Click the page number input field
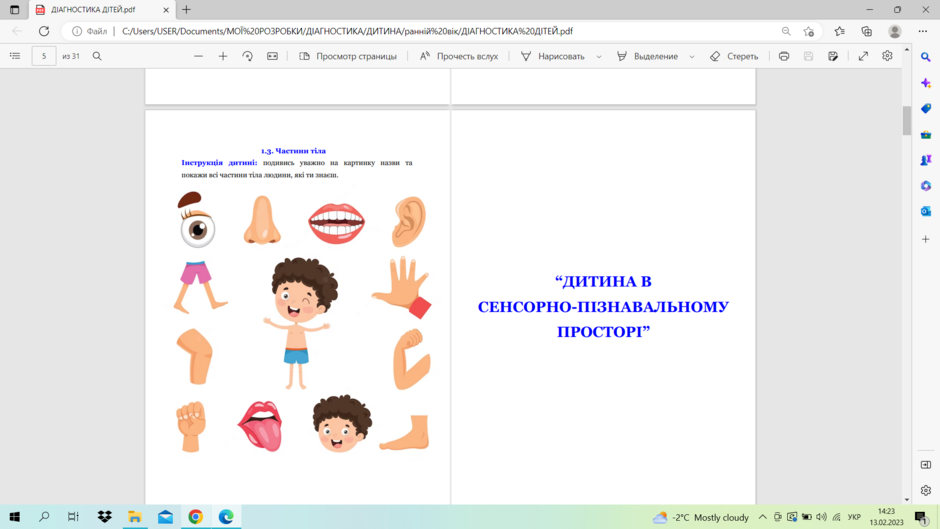Image resolution: width=940 pixels, height=529 pixels. pyautogui.click(x=44, y=56)
